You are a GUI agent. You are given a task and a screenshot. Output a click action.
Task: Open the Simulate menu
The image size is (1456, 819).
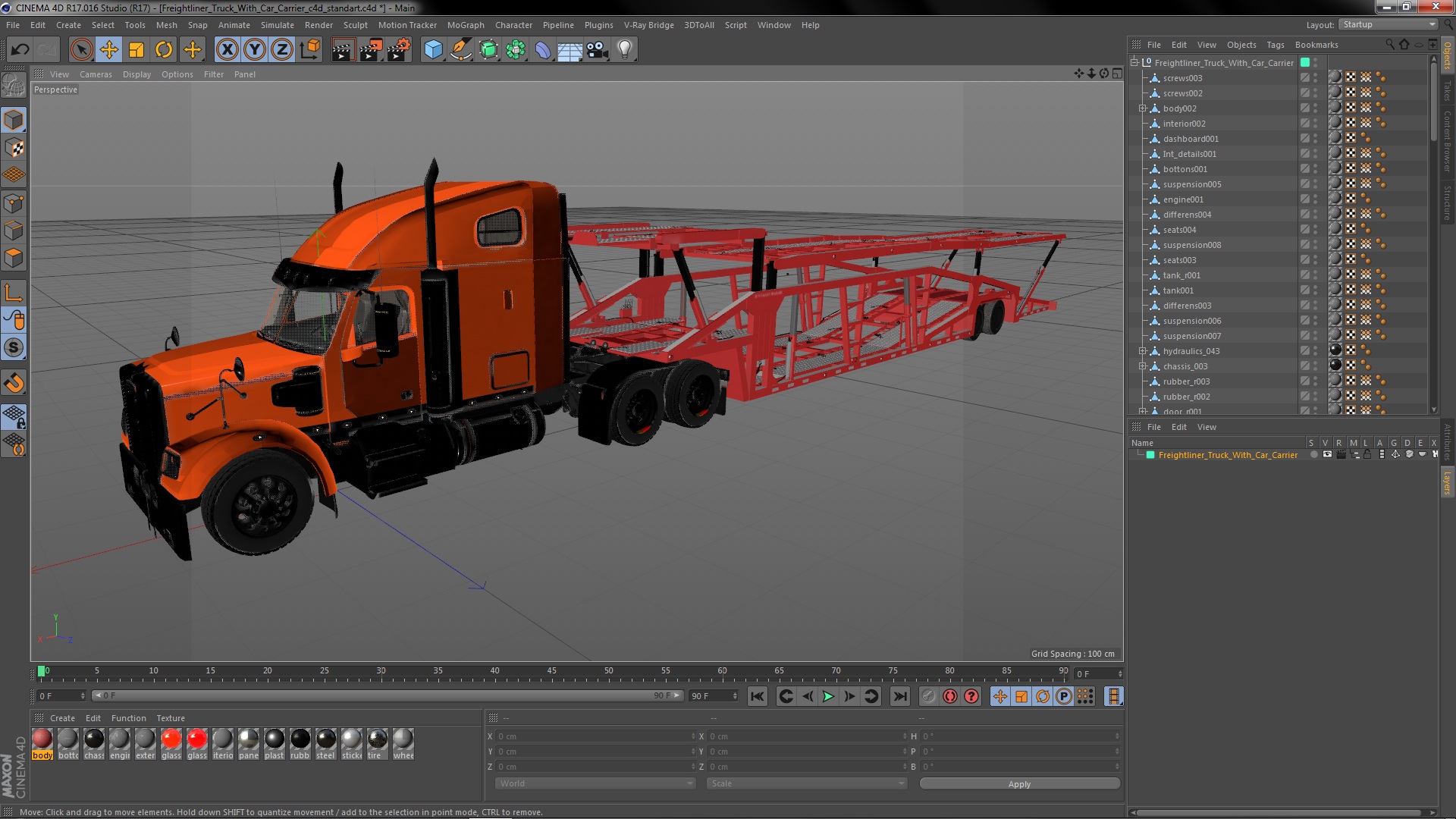click(x=278, y=25)
